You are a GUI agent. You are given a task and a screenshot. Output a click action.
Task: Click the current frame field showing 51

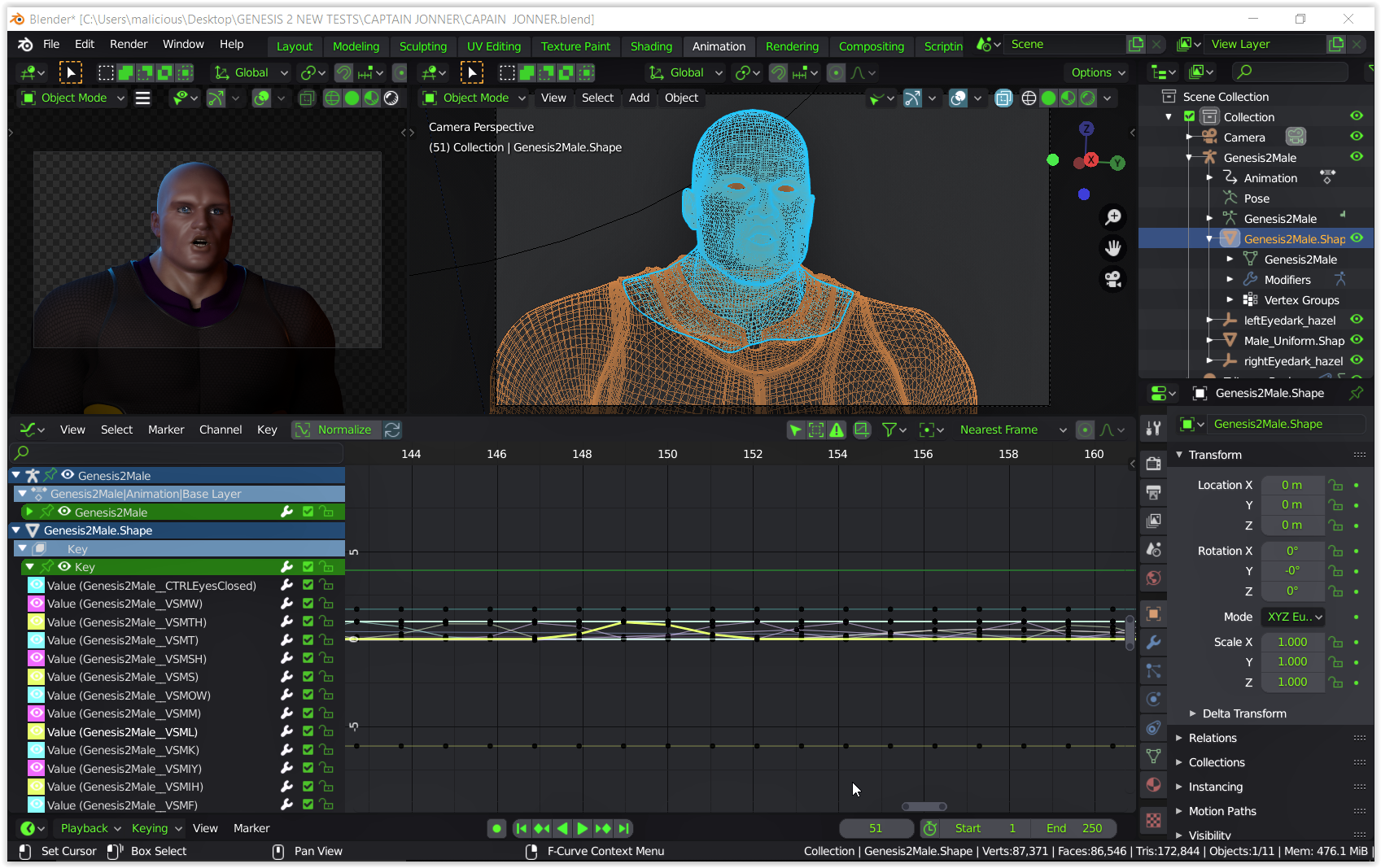click(876, 828)
